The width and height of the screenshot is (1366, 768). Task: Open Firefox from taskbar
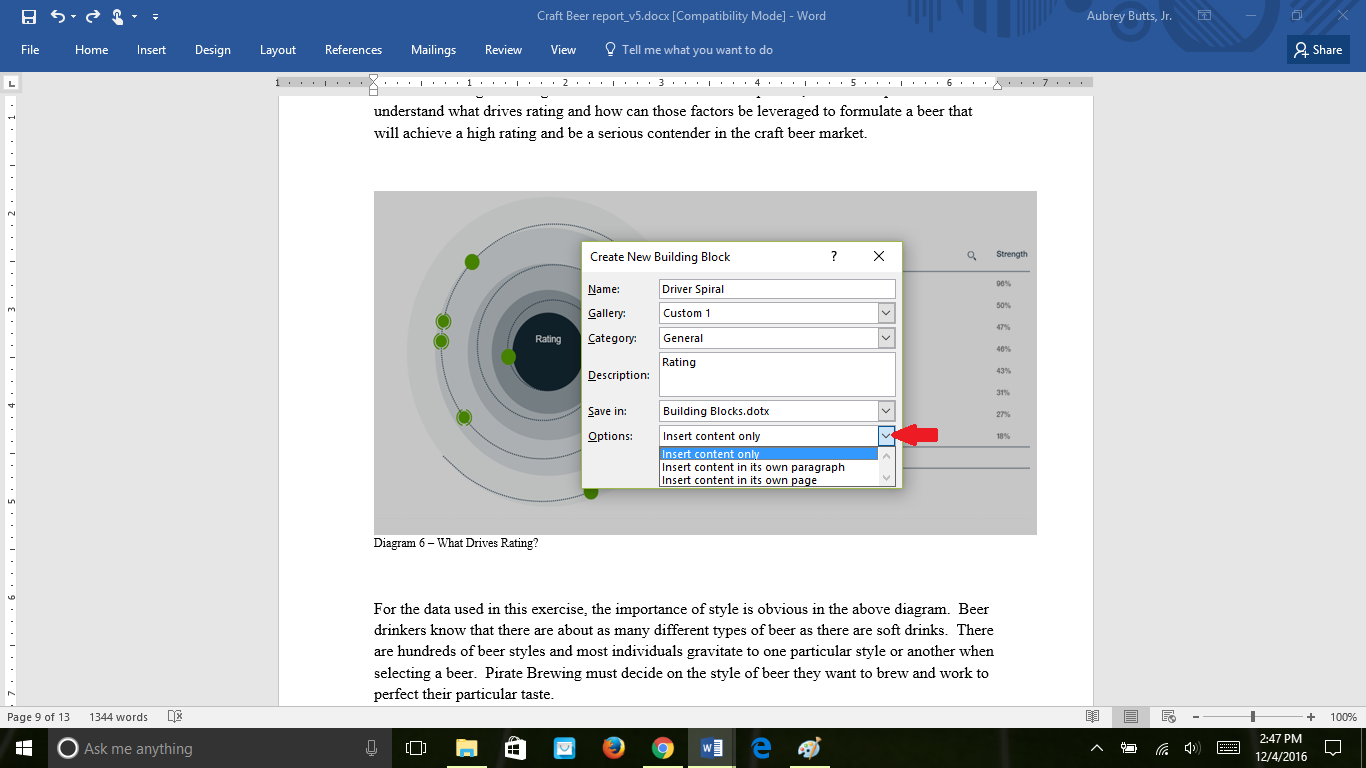(x=613, y=748)
